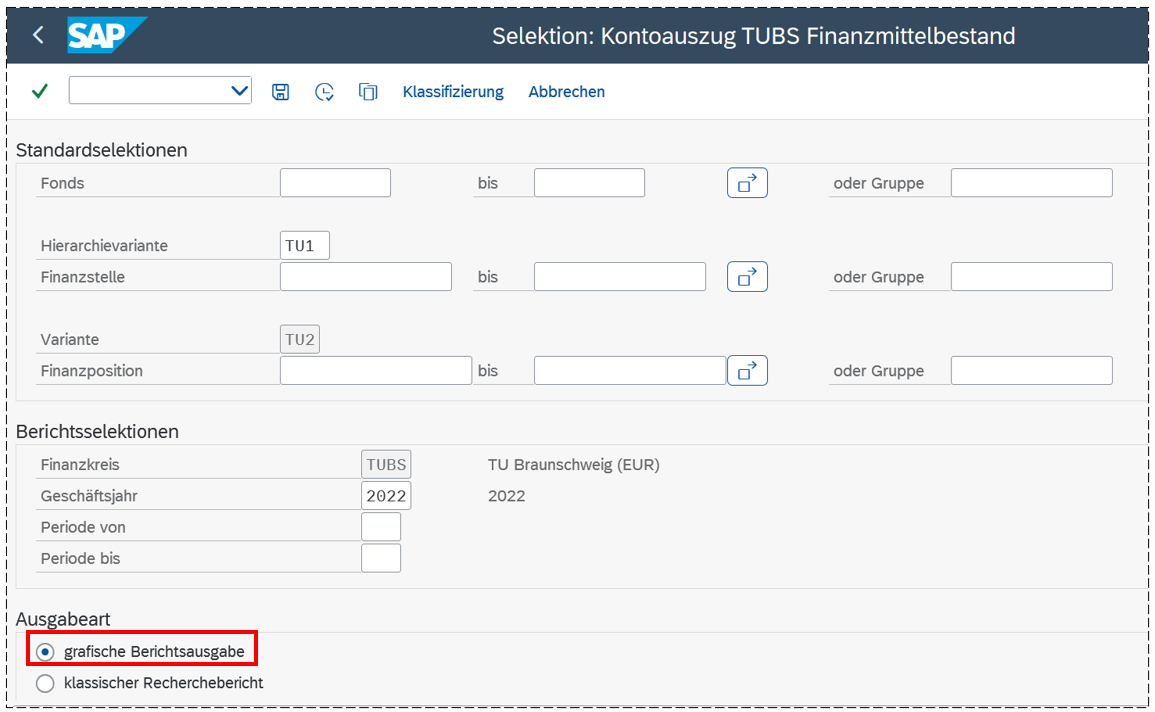The height and width of the screenshot is (712, 1155).
Task: Expand the command field dropdown
Action: pos(240,91)
